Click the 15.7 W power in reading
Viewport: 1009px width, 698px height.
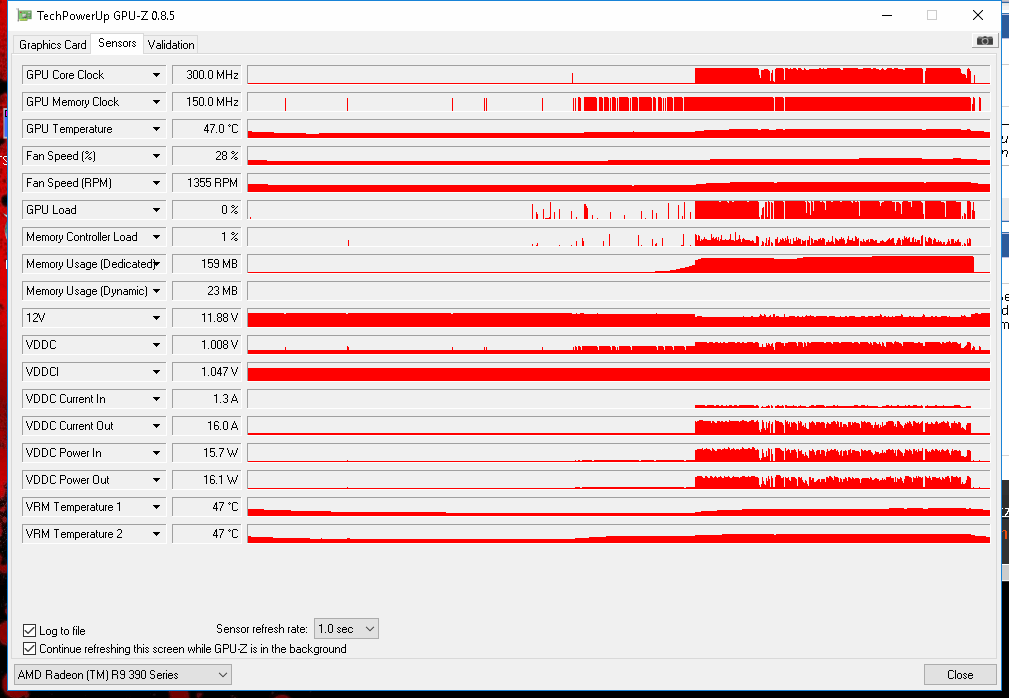(207, 453)
